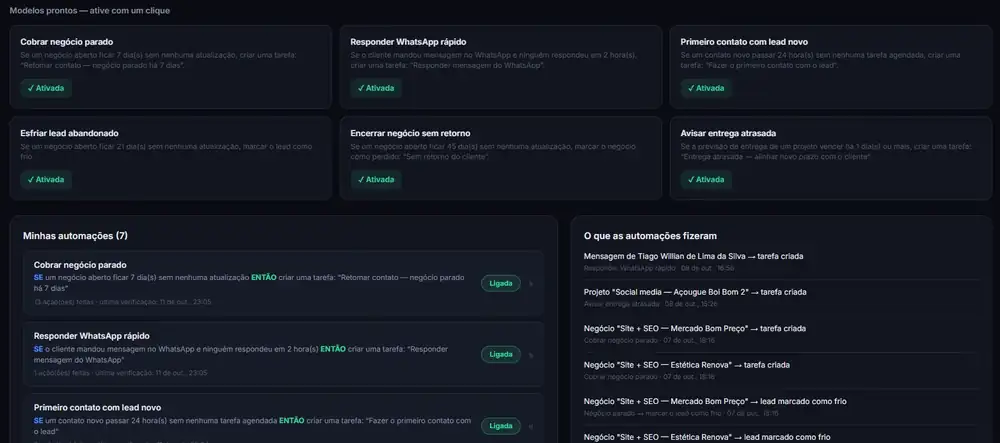1000x443 pixels.
Task: Open the 'Primeiro contato com lead novo' row in Minhas automações
Action: pyautogui.click(x=283, y=418)
